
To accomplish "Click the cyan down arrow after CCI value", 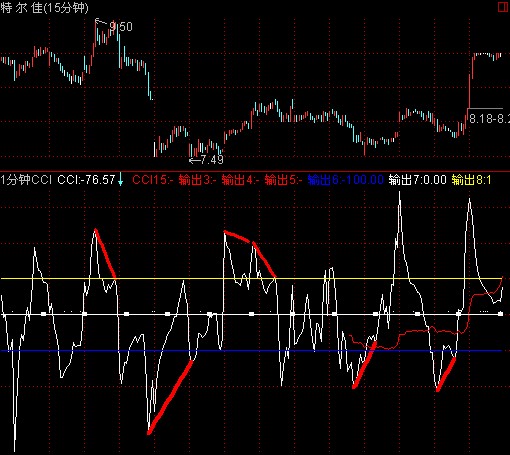I will pyautogui.click(x=120, y=180).
